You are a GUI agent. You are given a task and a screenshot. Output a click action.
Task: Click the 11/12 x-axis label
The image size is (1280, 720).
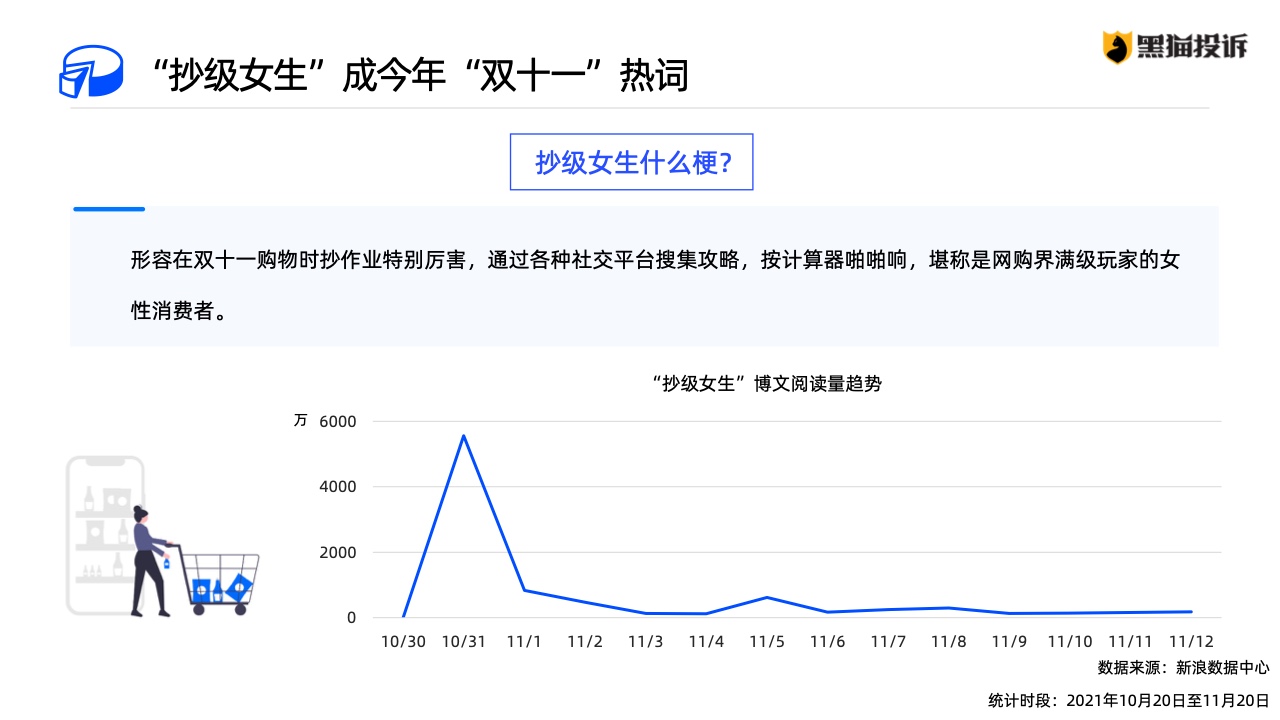click(1191, 642)
